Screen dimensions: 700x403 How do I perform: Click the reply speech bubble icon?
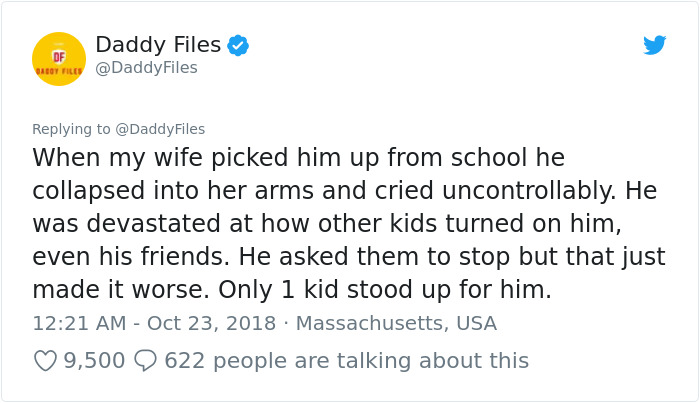click(x=145, y=360)
